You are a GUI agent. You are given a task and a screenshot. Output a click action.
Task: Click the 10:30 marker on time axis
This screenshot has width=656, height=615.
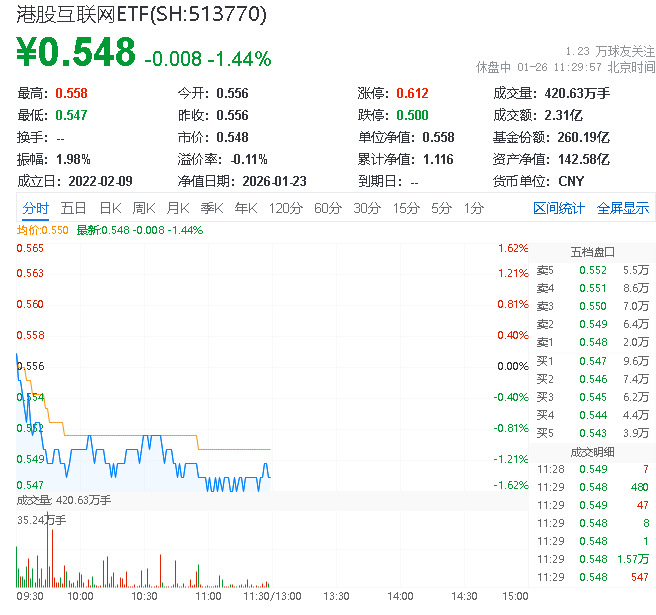point(145,595)
